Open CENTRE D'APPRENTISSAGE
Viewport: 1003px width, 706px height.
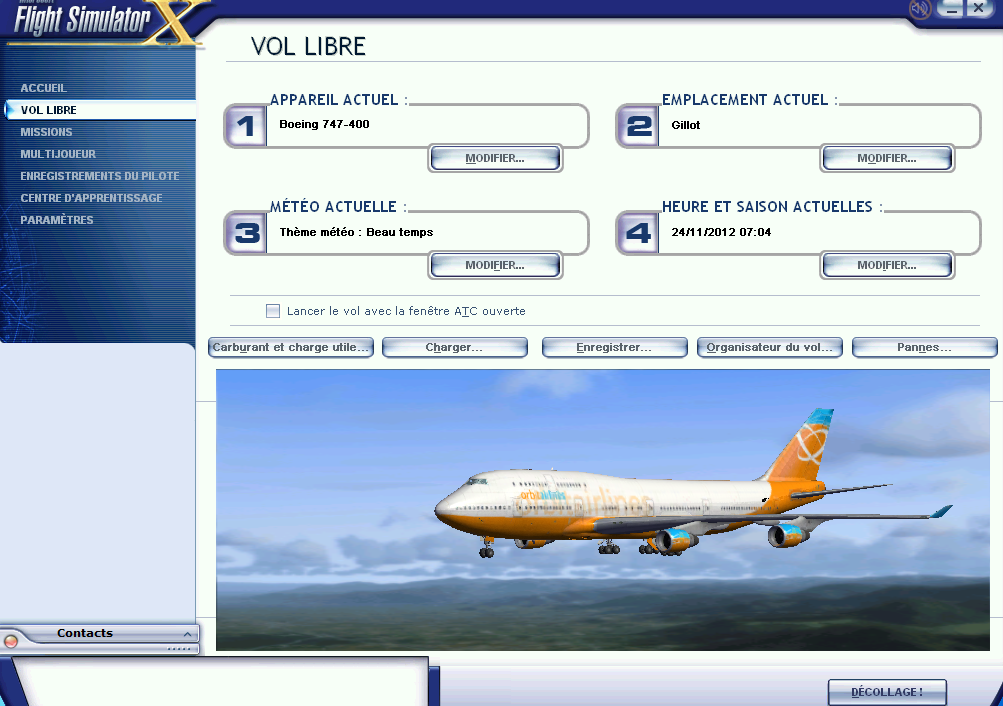pyautogui.click(x=91, y=198)
